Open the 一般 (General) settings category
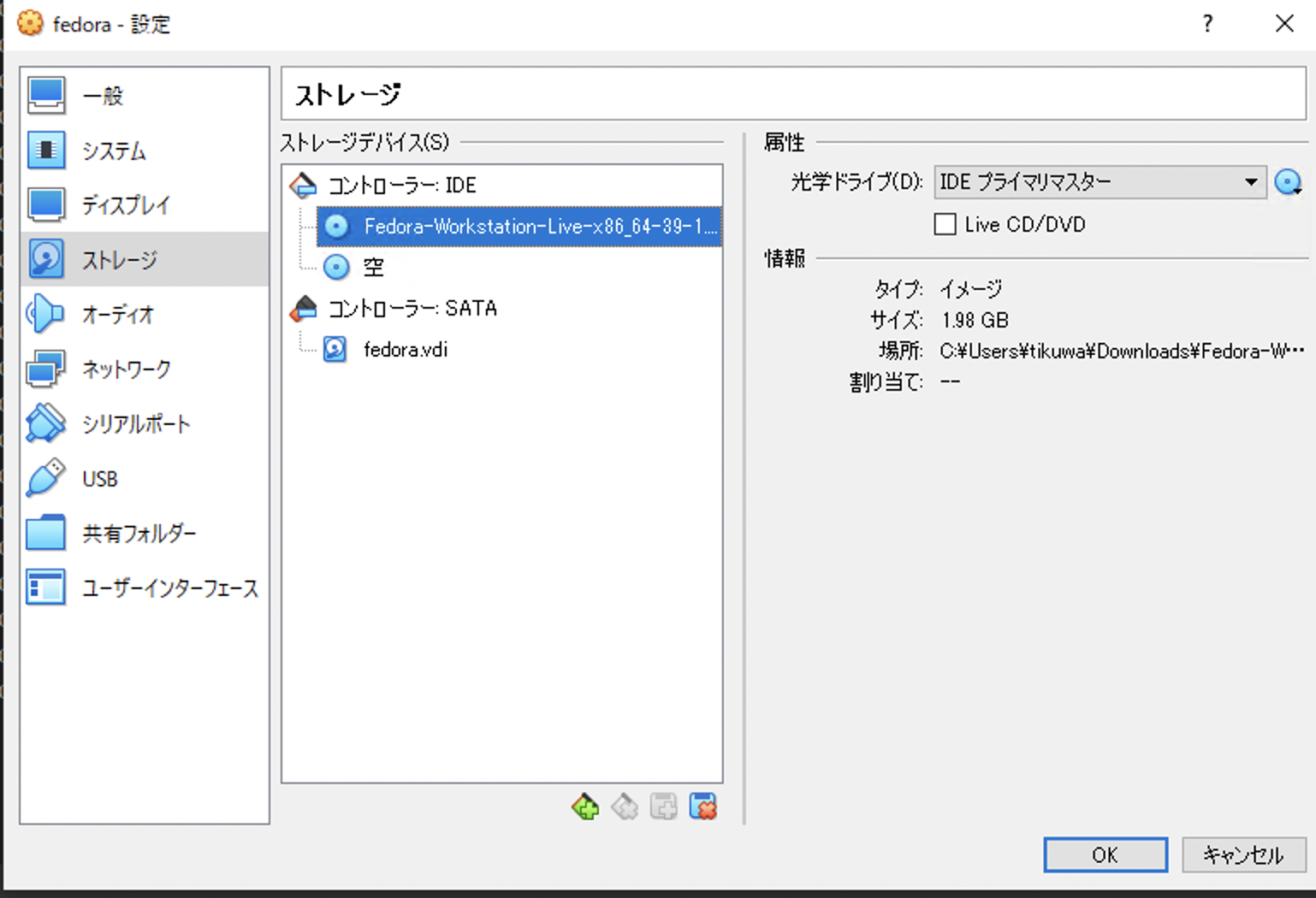 pyautogui.click(x=144, y=95)
